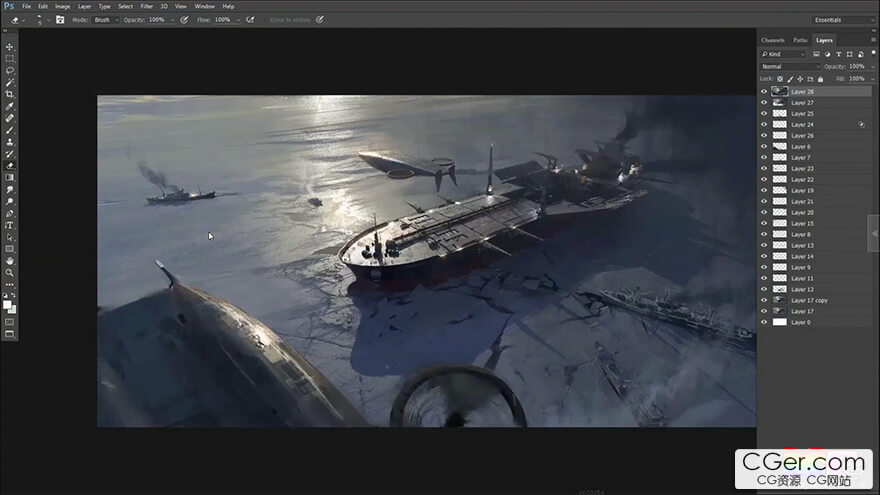Select the Healing Brush tool
The height and width of the screenshot is (495, 880).
(x=10, y=118)
